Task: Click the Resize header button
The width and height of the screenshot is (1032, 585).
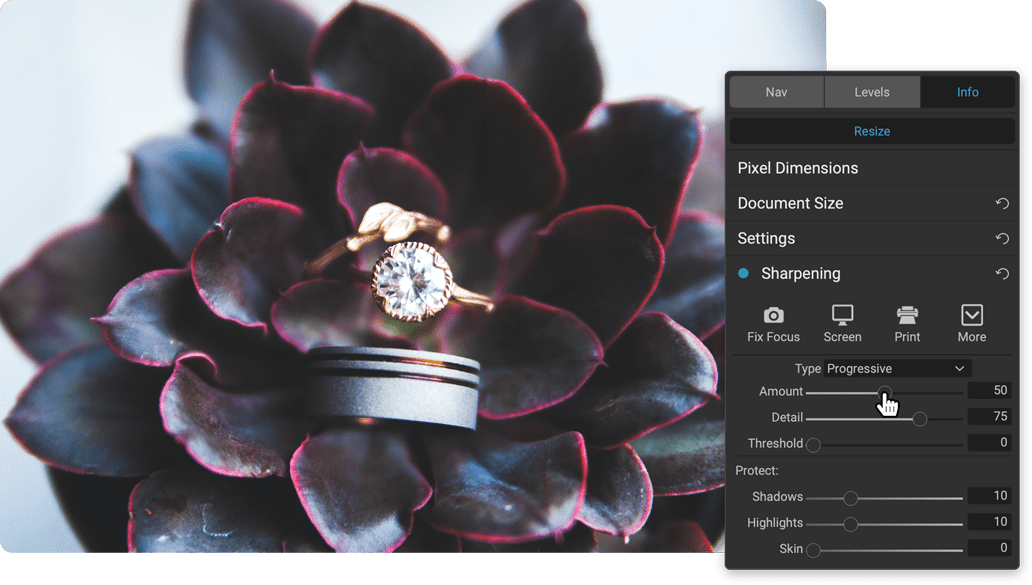Action: (872, 131)
